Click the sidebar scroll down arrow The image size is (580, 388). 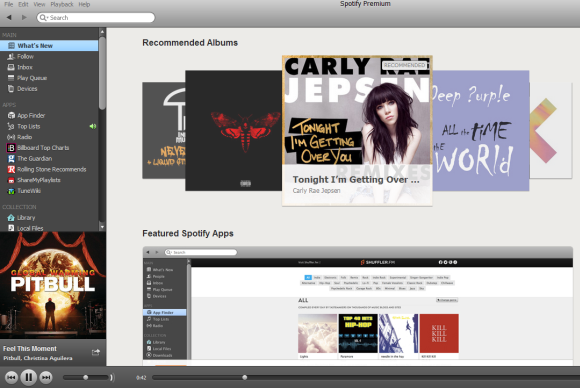point(102,227)
